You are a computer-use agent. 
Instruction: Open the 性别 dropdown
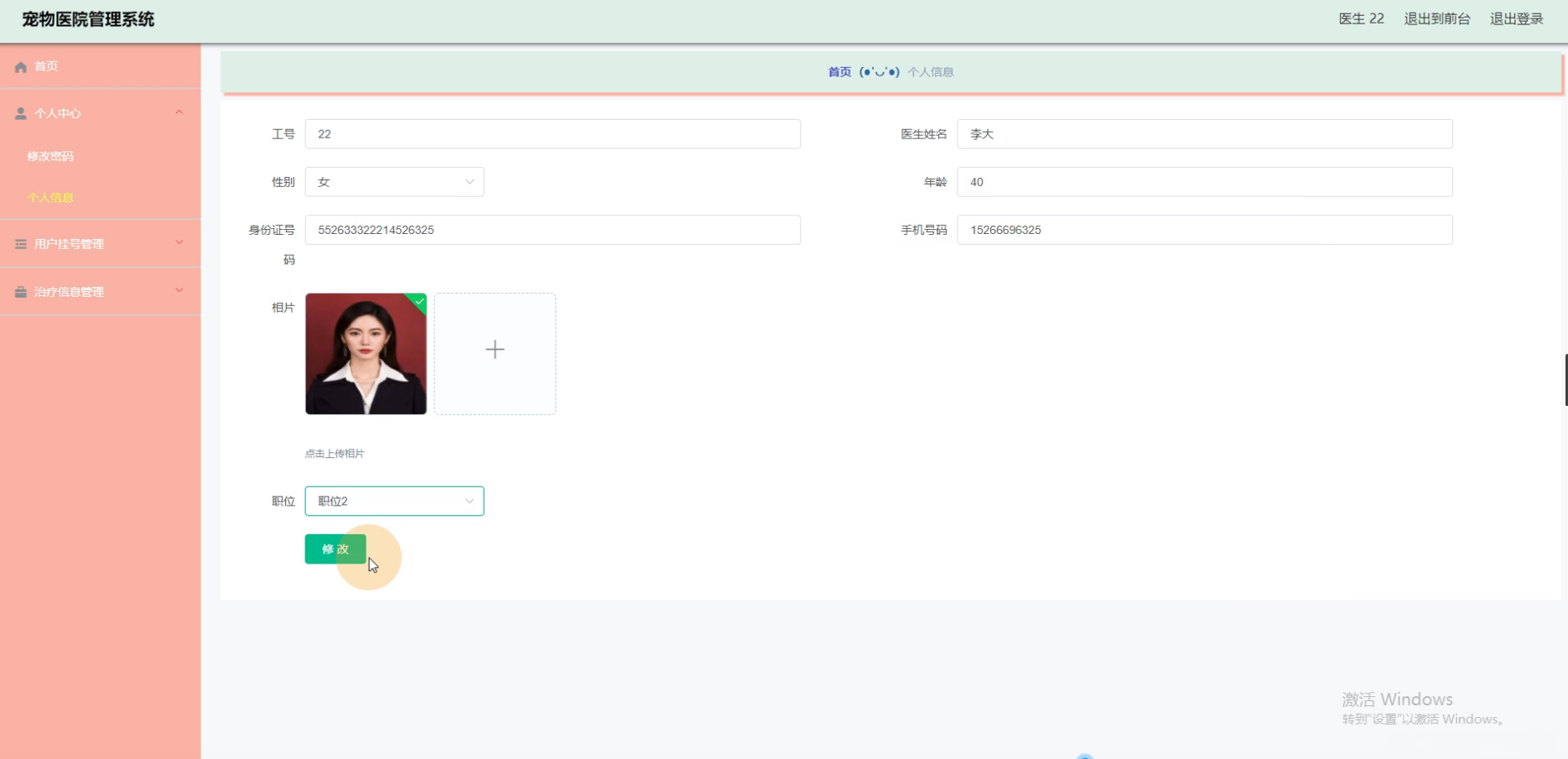point(394,182)
